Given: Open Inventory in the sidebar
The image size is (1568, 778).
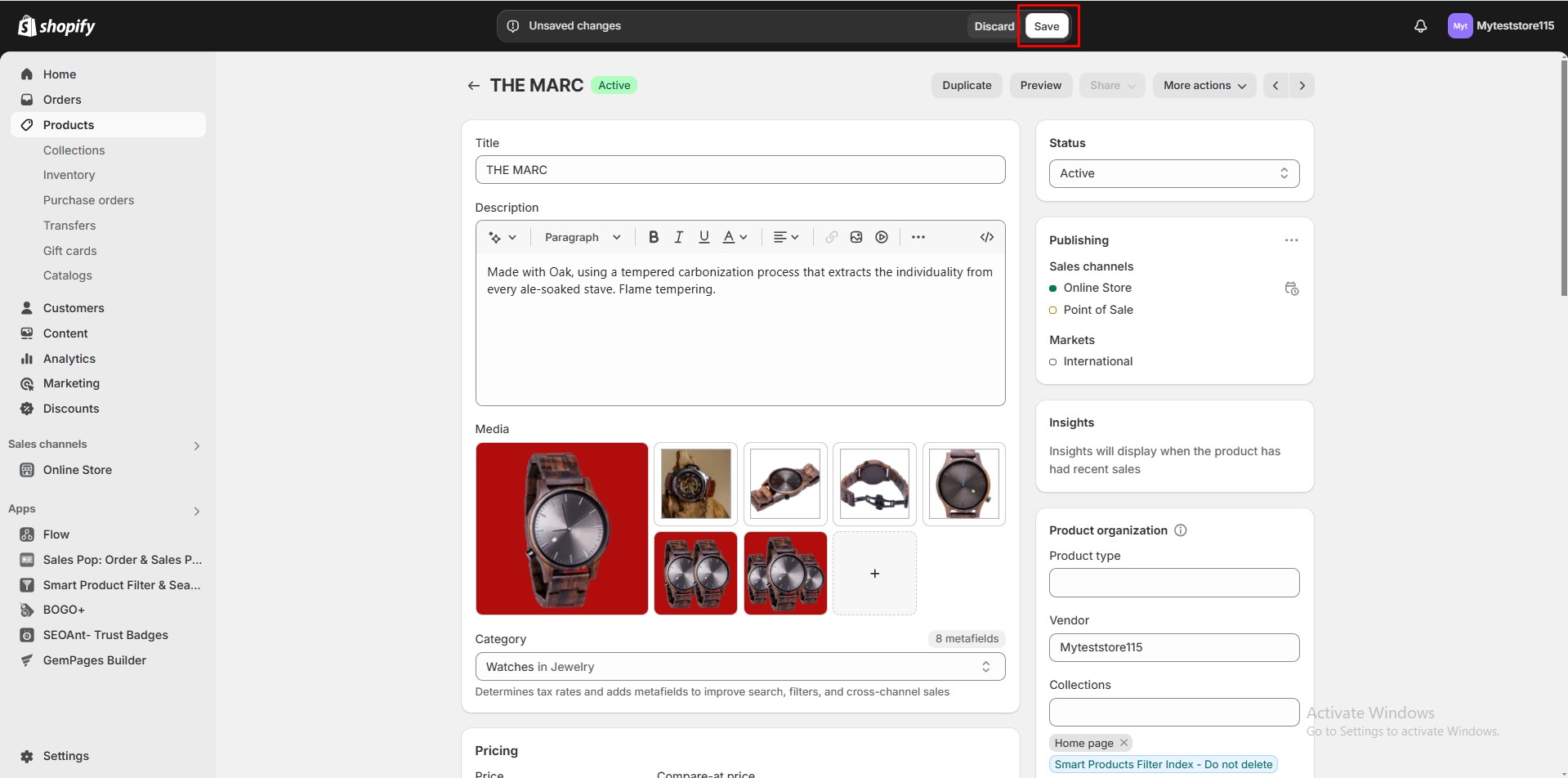Looking at the screenshot, I should click(69, 175).
